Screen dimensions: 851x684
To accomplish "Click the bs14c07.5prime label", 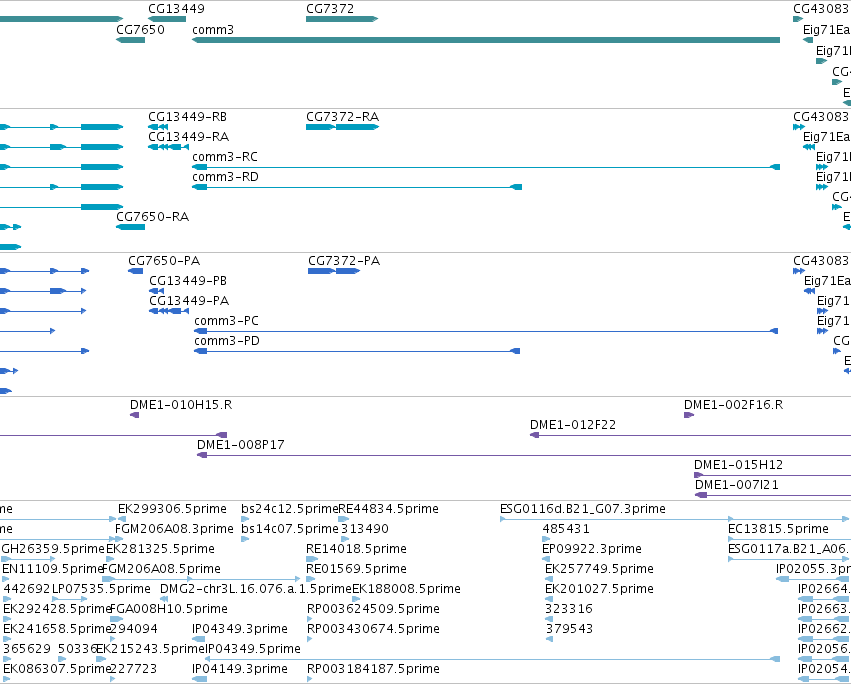I will click(x=290, y=529).
